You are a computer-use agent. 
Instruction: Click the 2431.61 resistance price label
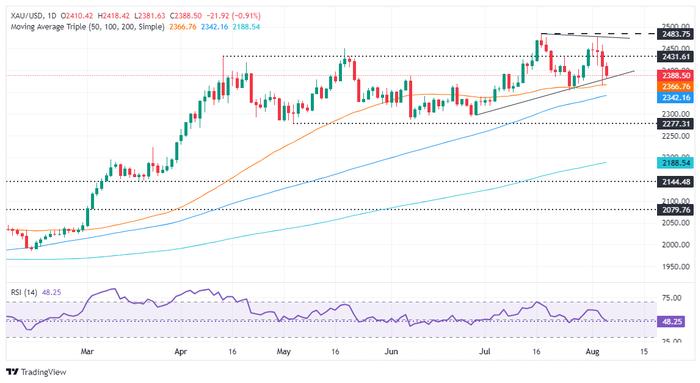[x=675, y=57]
